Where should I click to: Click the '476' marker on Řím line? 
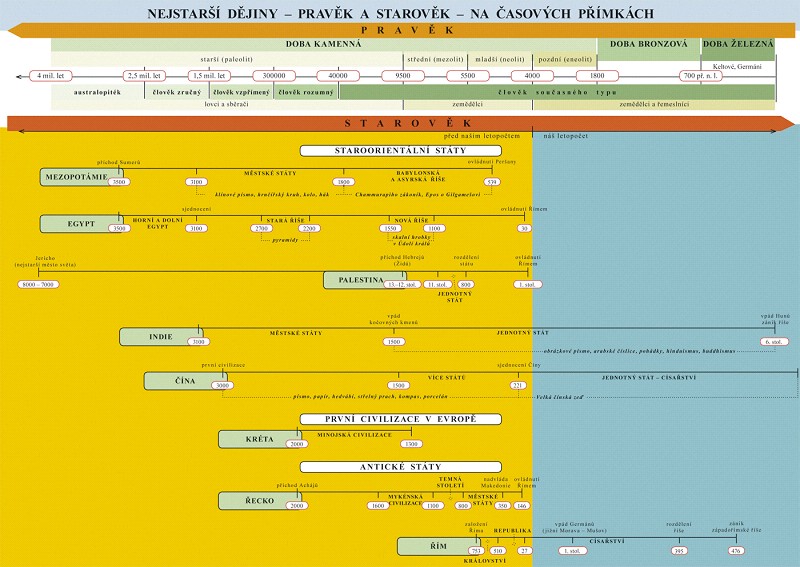[736, 551]
